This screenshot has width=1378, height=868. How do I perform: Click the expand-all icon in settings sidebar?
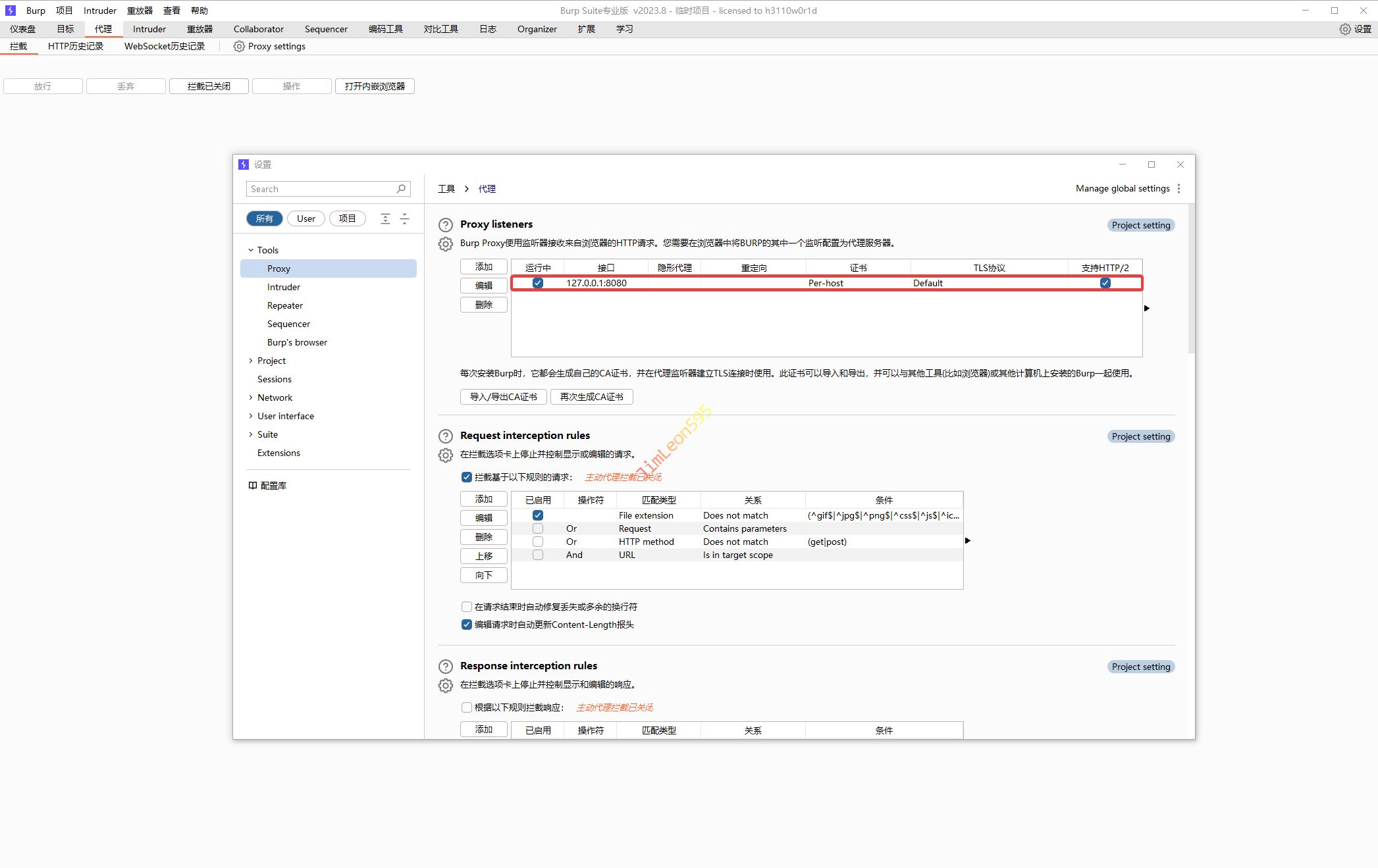click(386, 219)
